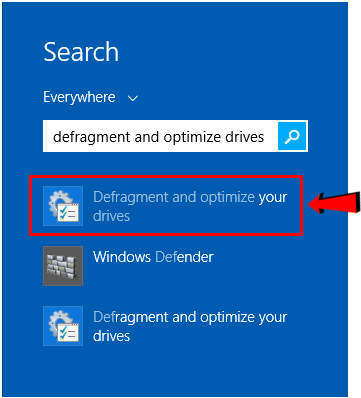Viewport: 361px width, 398px height.
Task: Click gear icon of bottom Defragment result
Action: [63, 326]
